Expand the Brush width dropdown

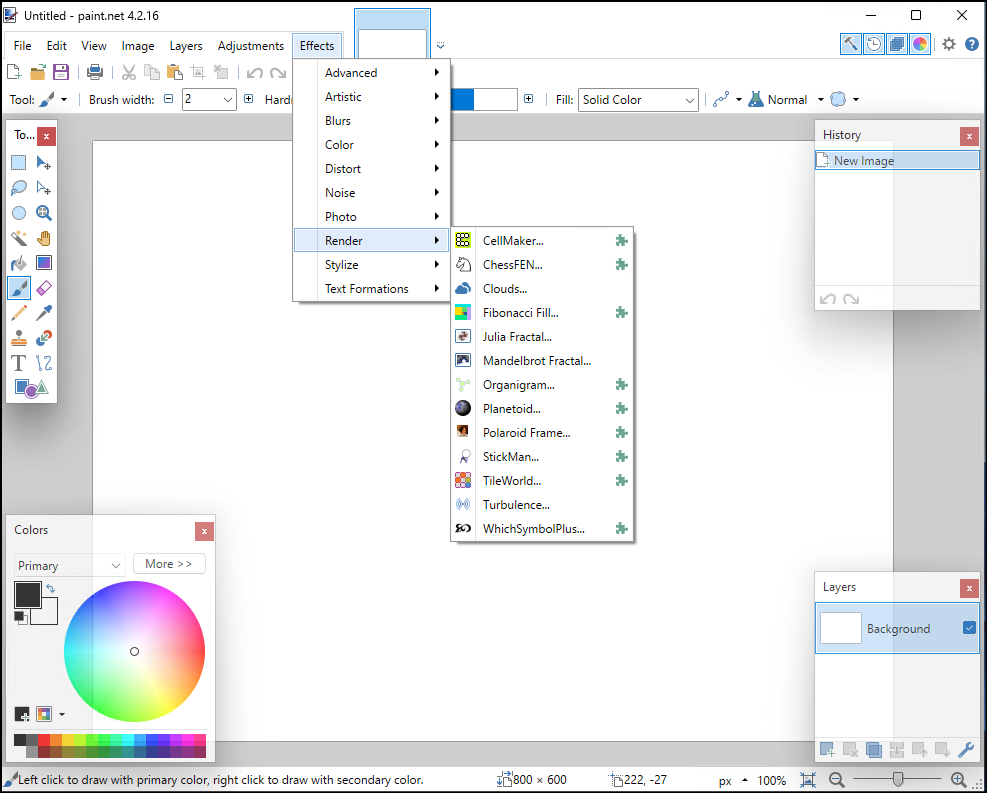coord(228,100)
